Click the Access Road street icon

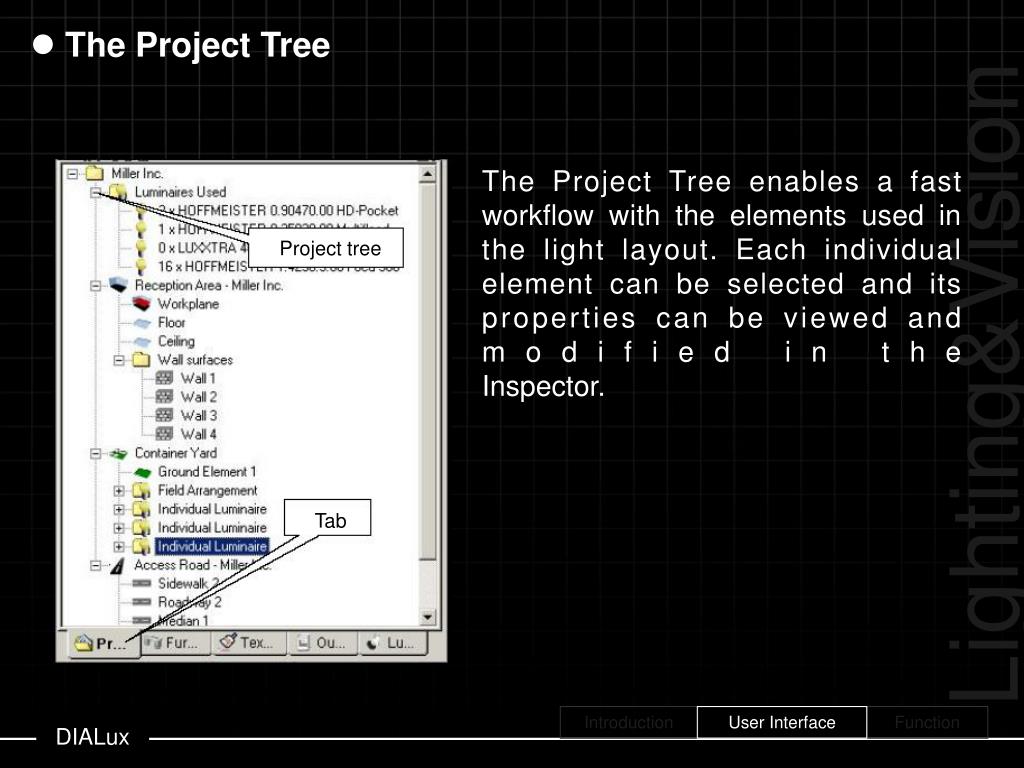[x=118, y=566]
